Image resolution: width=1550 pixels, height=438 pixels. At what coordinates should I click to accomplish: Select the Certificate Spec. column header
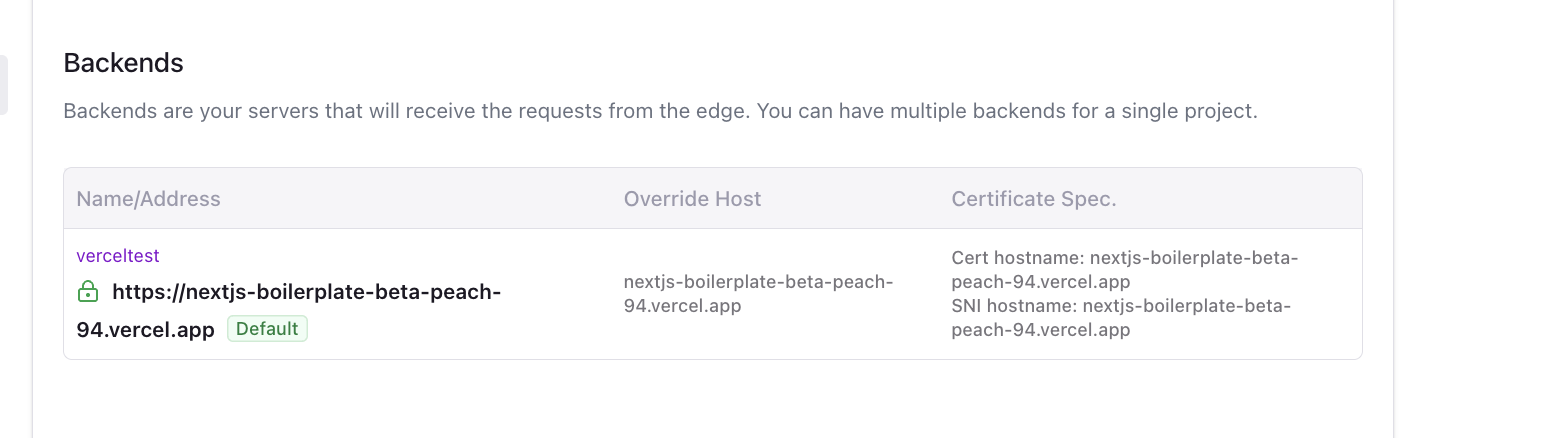coord(1033,199)
